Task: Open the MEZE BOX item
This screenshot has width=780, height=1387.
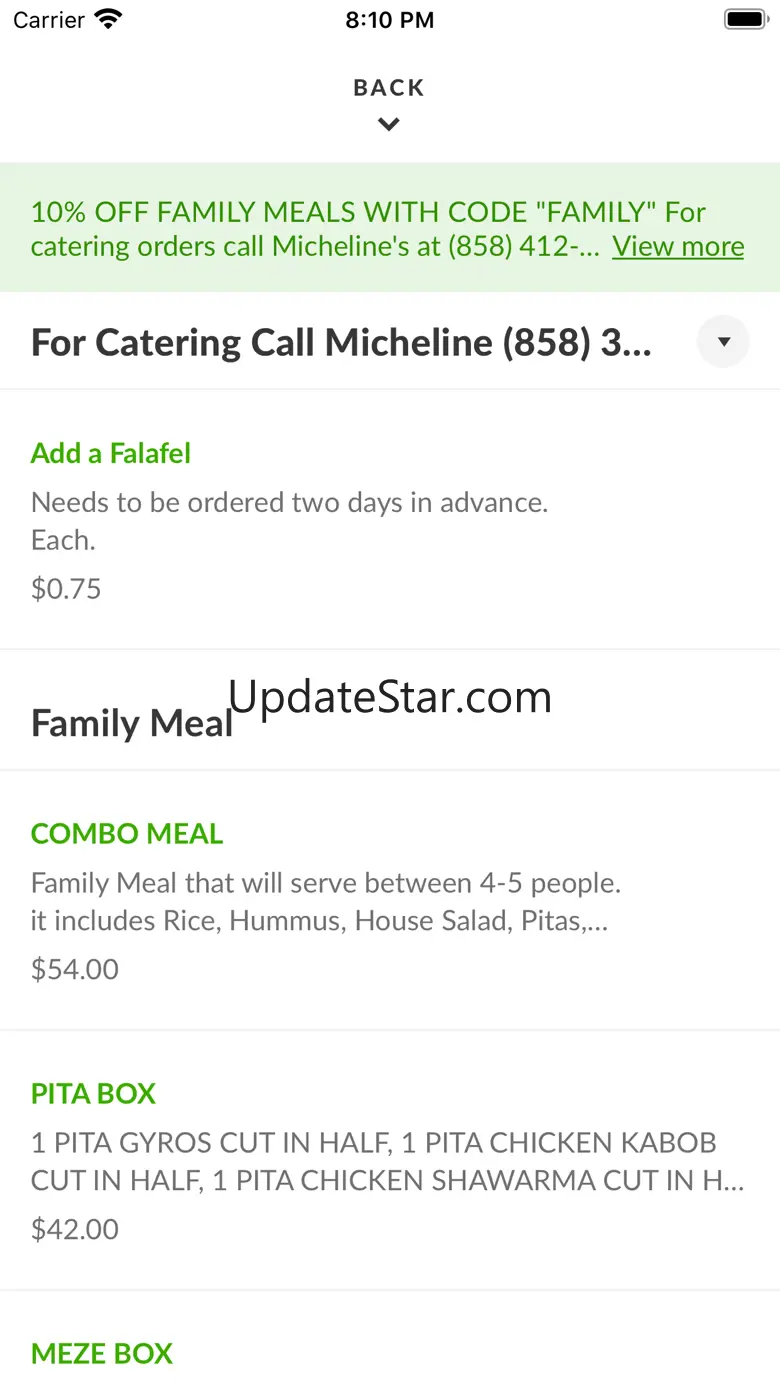Action: [102, 1353]
